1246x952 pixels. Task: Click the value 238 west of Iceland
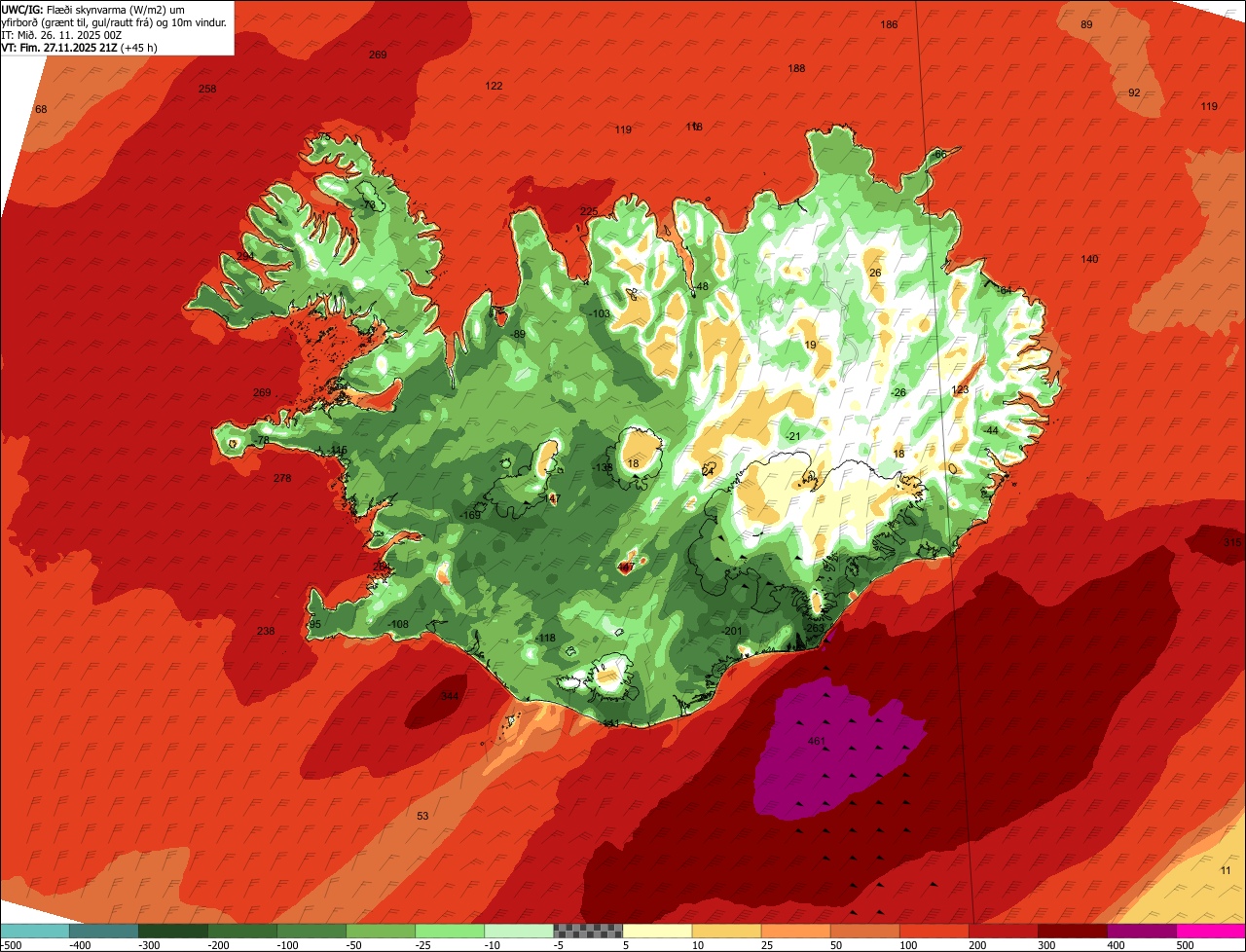[x=266, y=631]
